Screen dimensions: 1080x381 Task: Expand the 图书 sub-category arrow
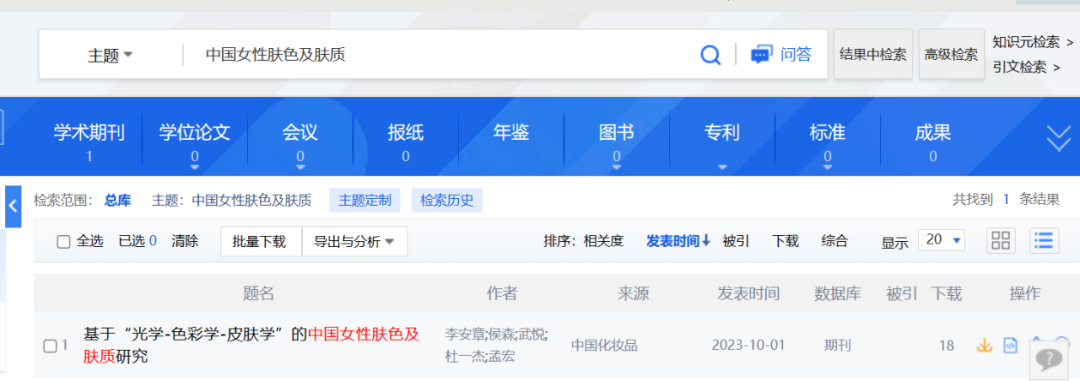[x=616, y=167]
